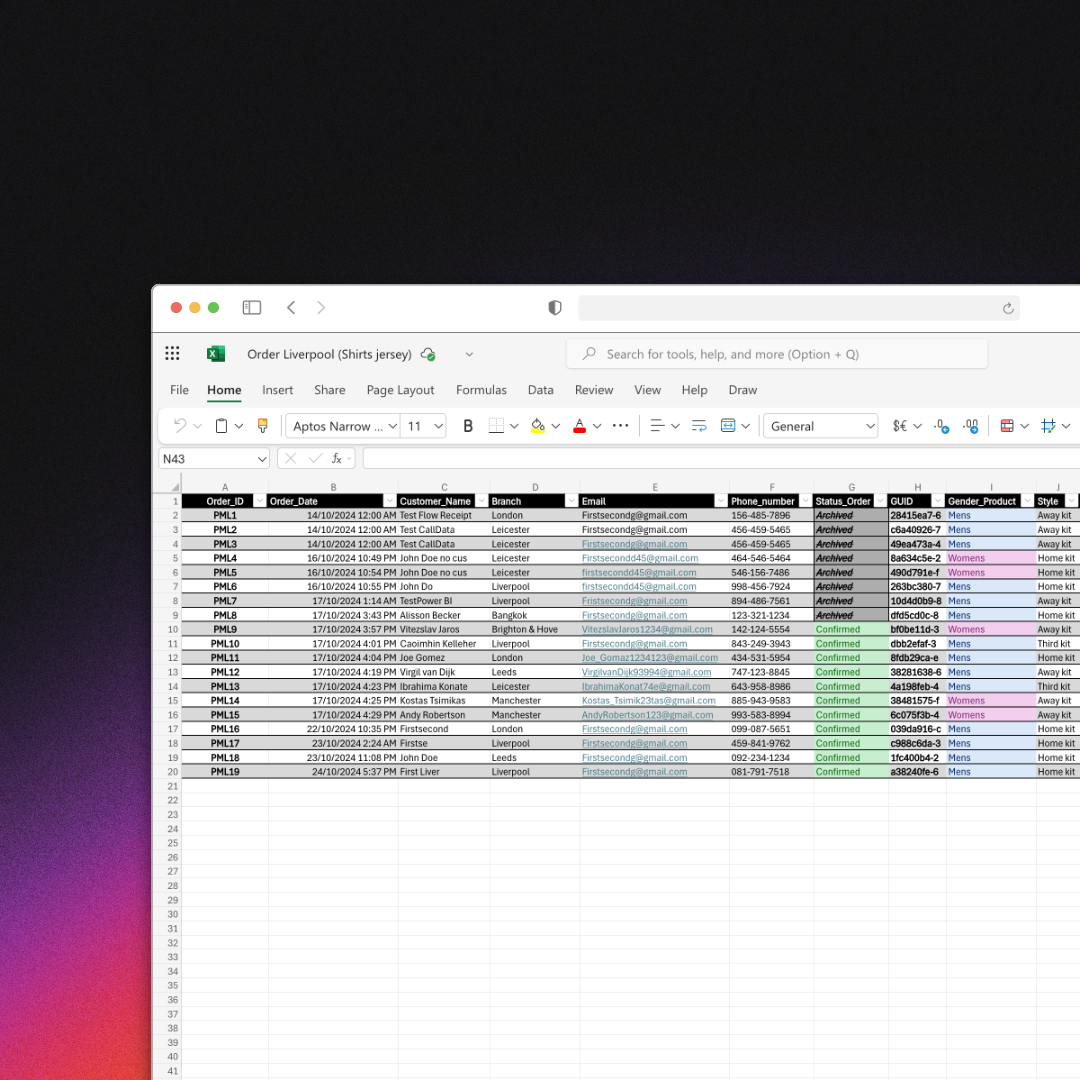
Task: Toggle Bold formatting
Action: pos(468,426)
